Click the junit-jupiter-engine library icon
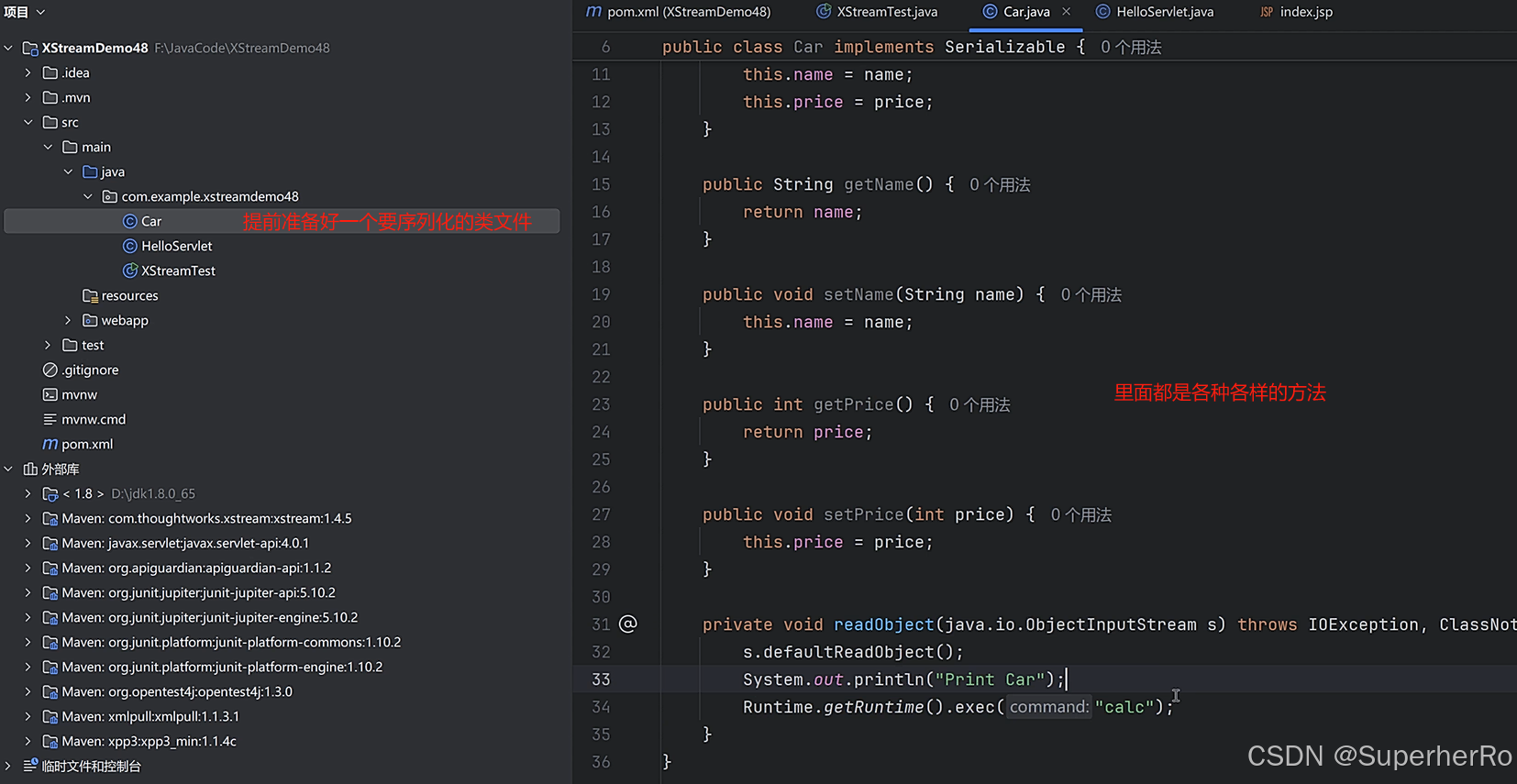Screen dimensions: 1517x784 pyautogui.click(x=50, y=617)
